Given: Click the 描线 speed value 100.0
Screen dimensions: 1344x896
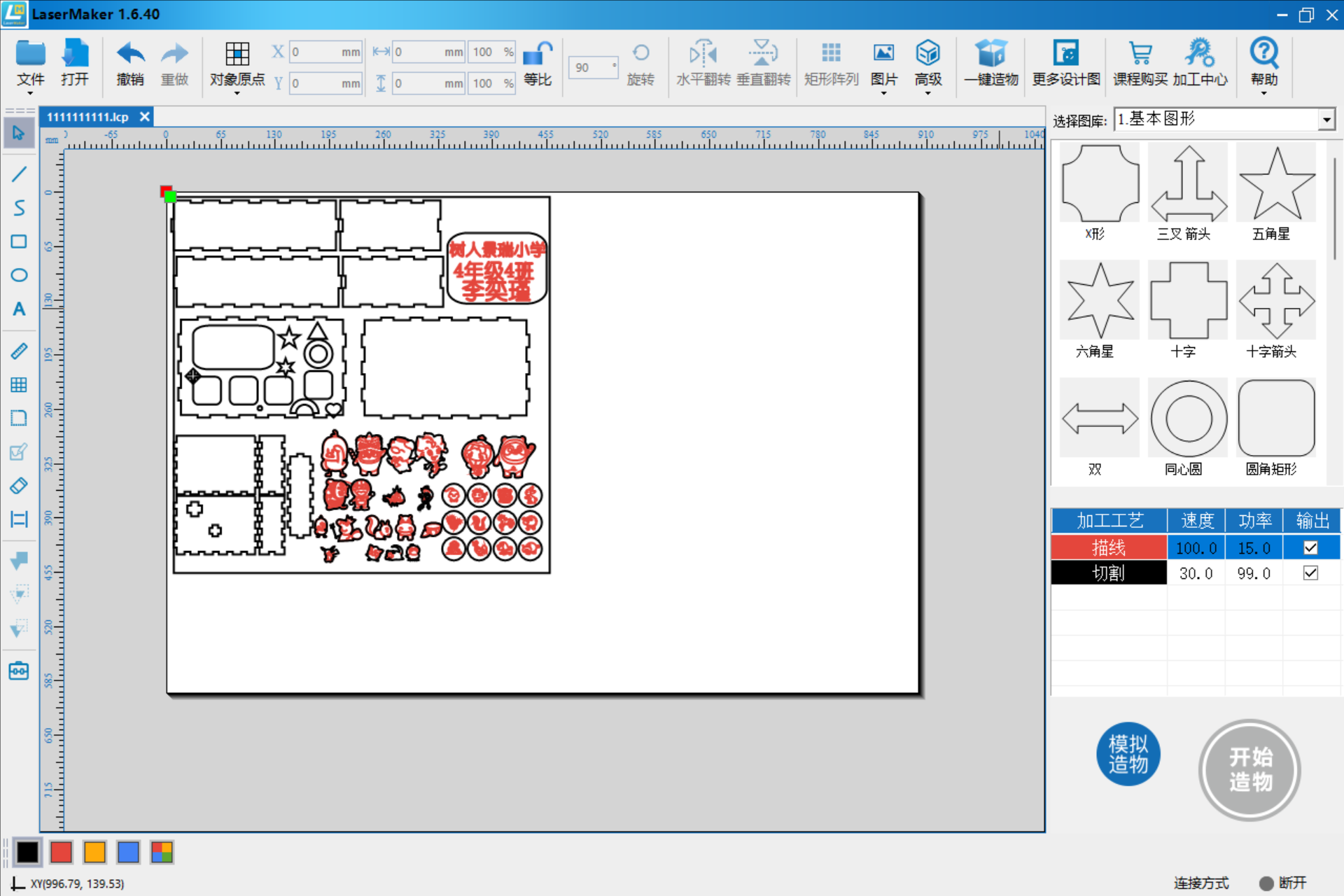Looking at the screenshot, I should pos(1196,548).
